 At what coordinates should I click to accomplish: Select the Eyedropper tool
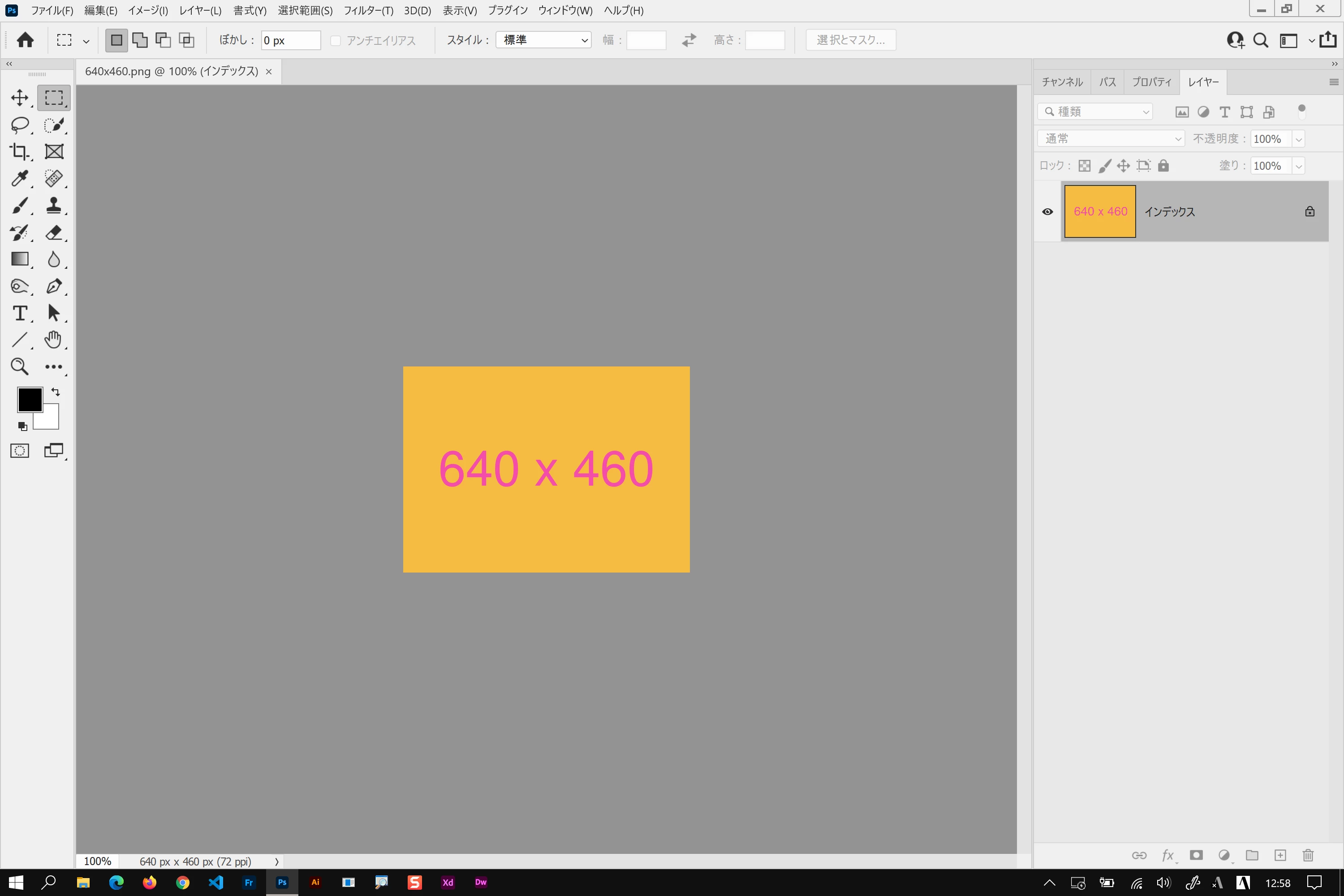(x=20, y=178)
